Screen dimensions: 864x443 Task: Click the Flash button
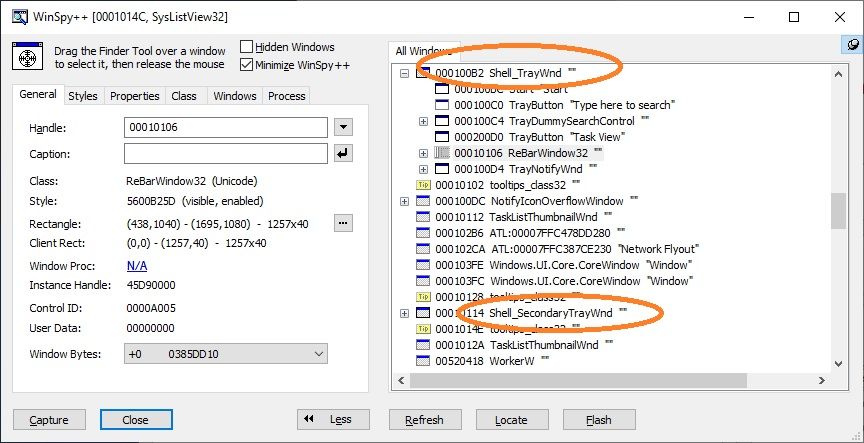tap(599, 420)
